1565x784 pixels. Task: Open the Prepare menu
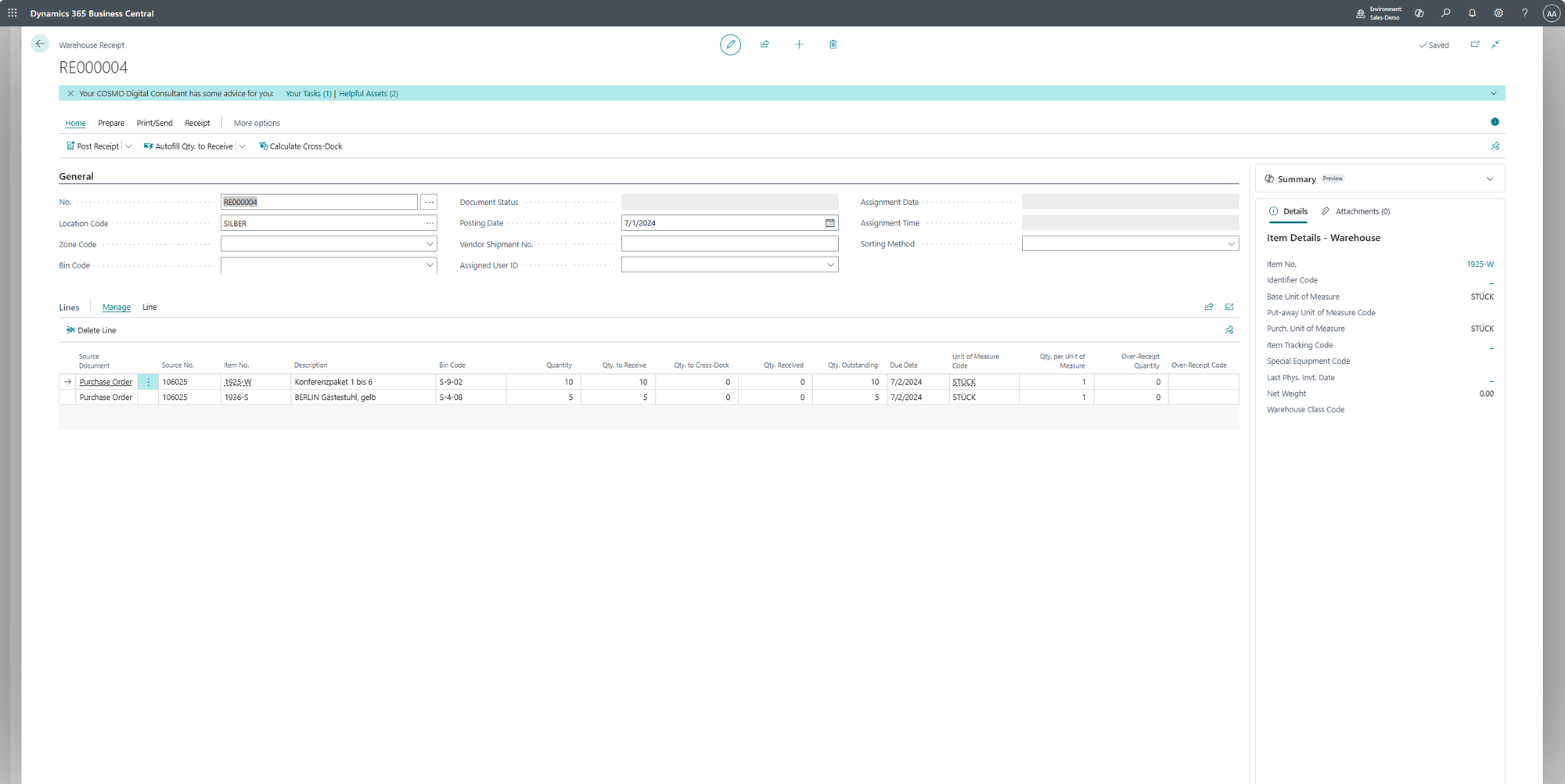point(111,124)
